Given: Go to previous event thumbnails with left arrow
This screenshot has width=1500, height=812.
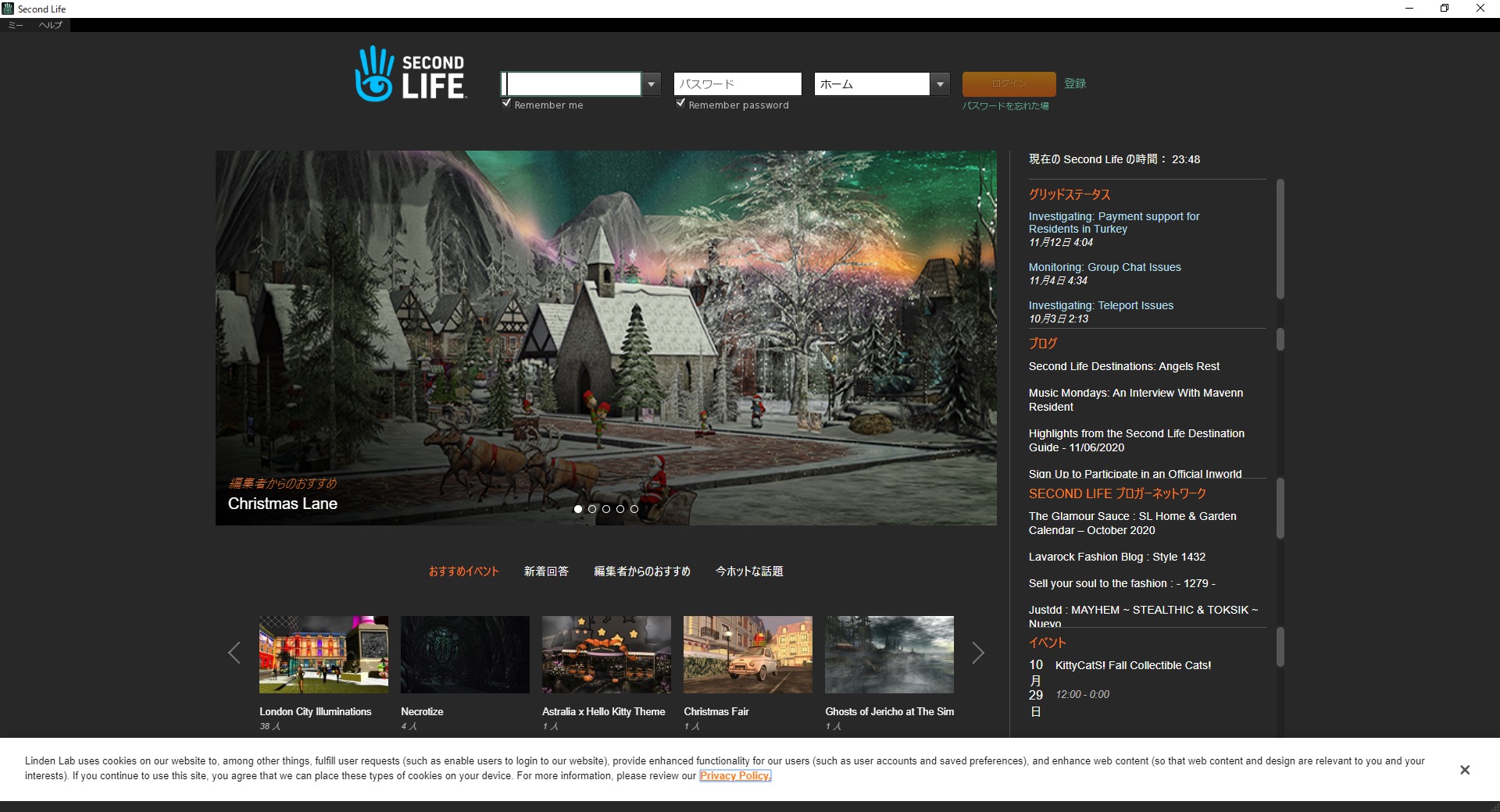Looking at the screenshot, I should tap(234, 653).
